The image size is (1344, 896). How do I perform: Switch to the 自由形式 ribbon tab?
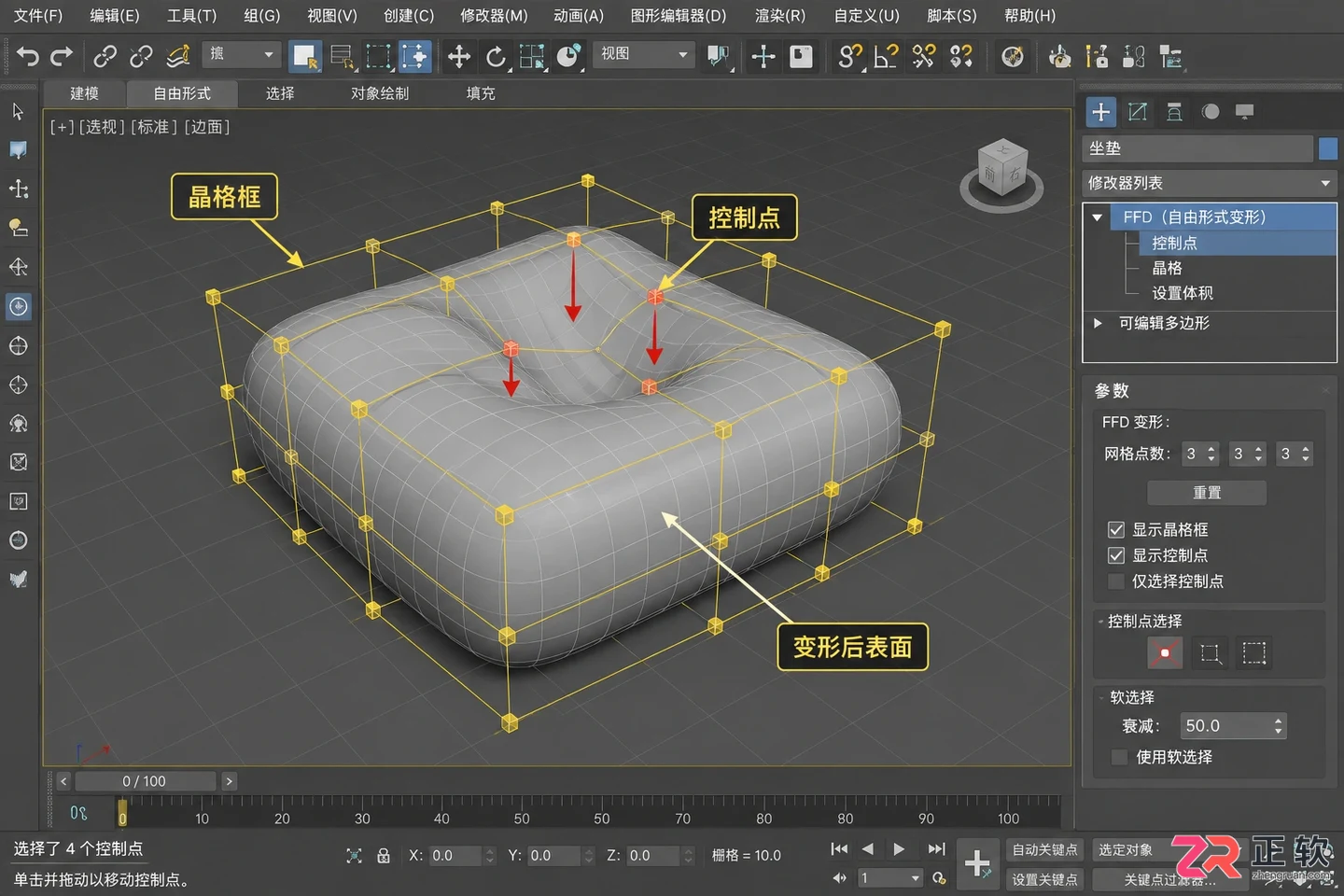pyautogui.click(x=182, y=93)
